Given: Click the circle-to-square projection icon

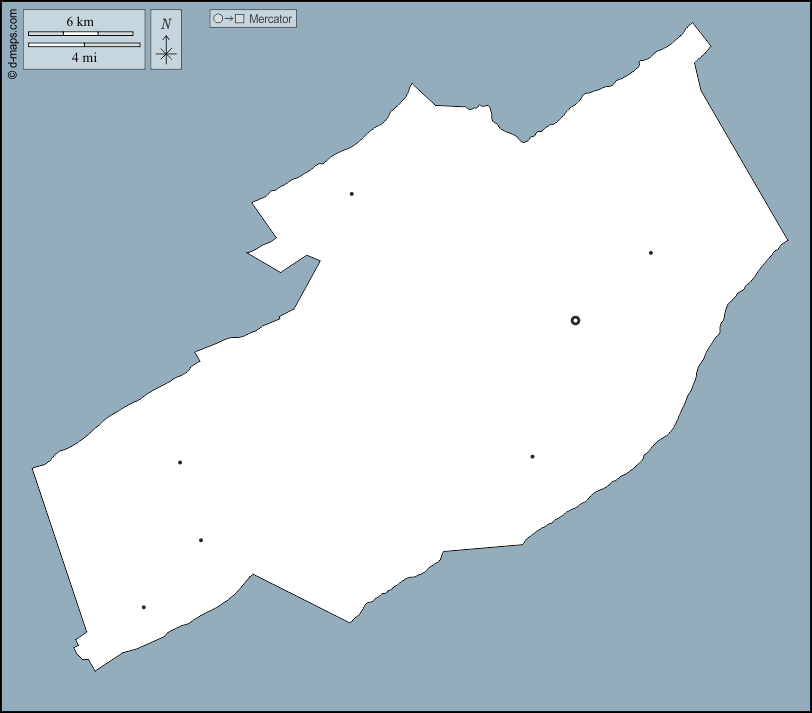Looking at the screenshot, I should click(228, 19).
